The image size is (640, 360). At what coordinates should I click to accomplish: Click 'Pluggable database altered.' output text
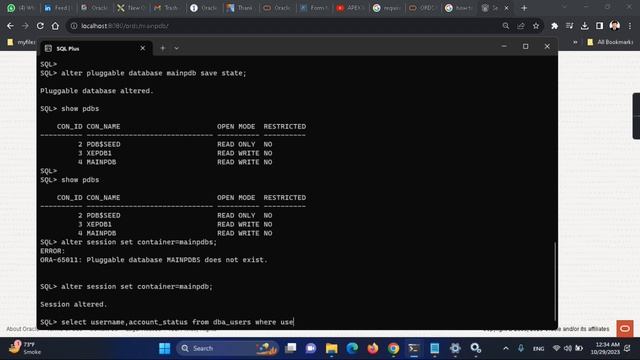[x=97, y=91]
